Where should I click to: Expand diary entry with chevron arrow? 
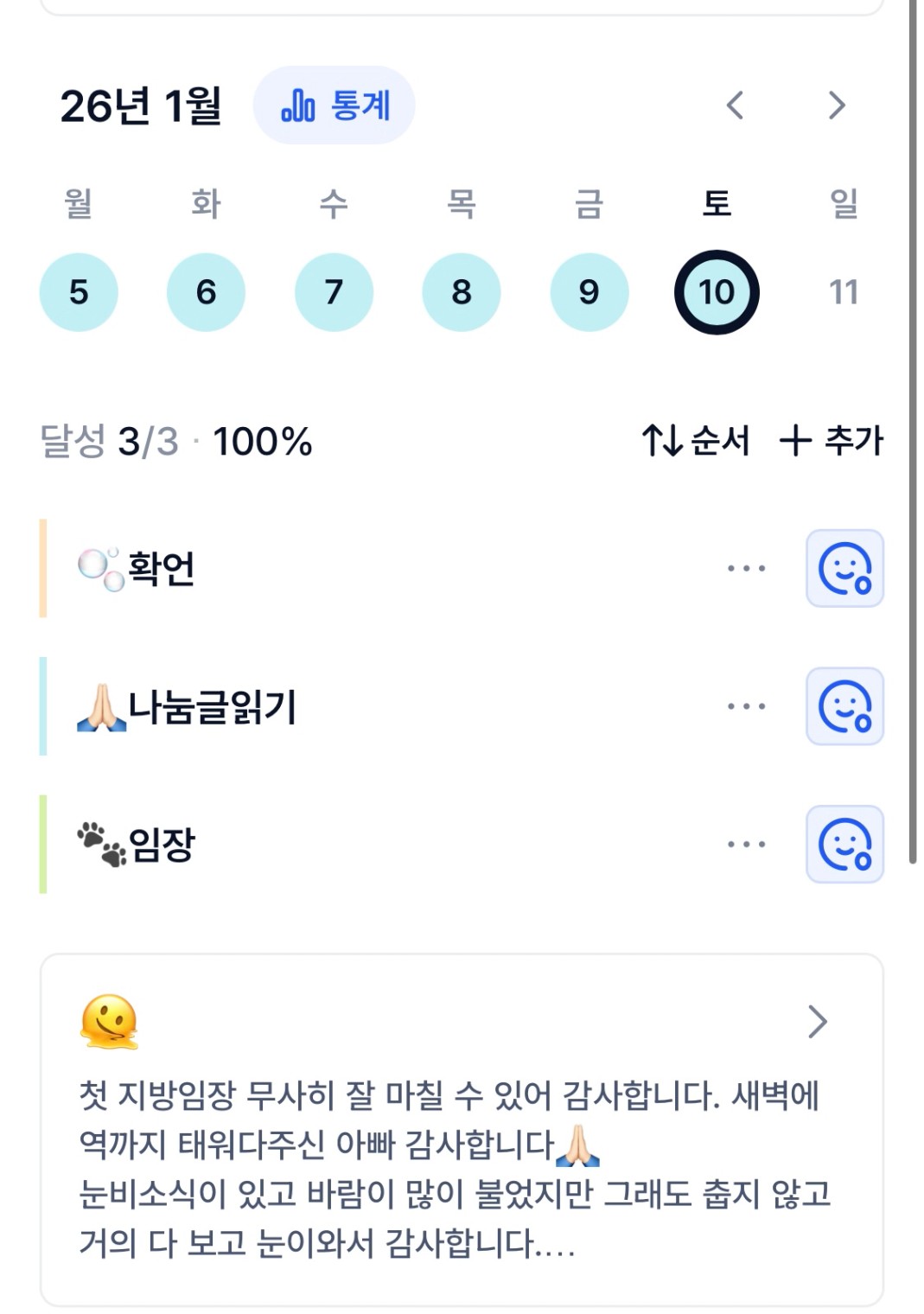click(x=817, y=1022)
